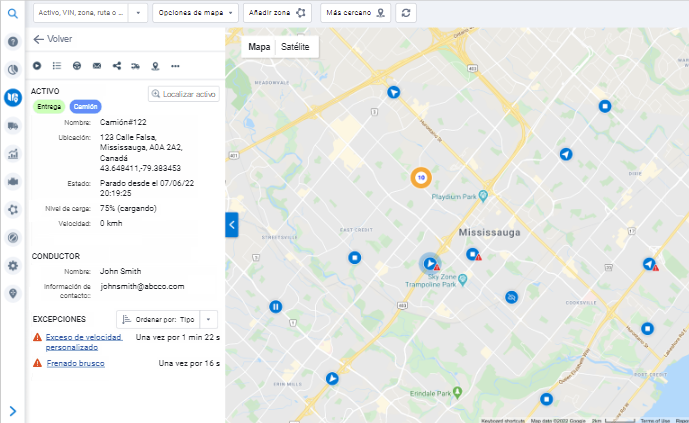Viewport: 689px width, 423px height.
Task: Open the Frenado brusco exception link
Action: pos(76,363)
